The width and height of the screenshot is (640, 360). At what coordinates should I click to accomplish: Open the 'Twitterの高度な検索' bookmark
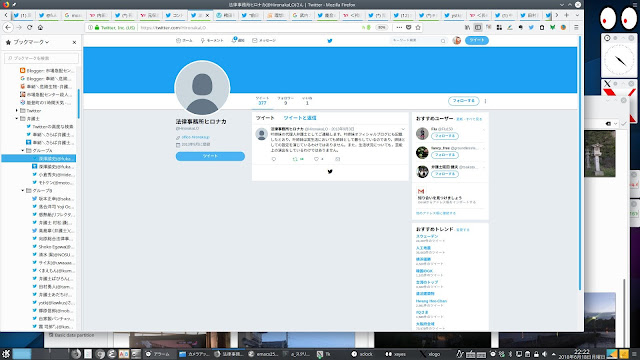pyautogui.click(x=49, y=127)
